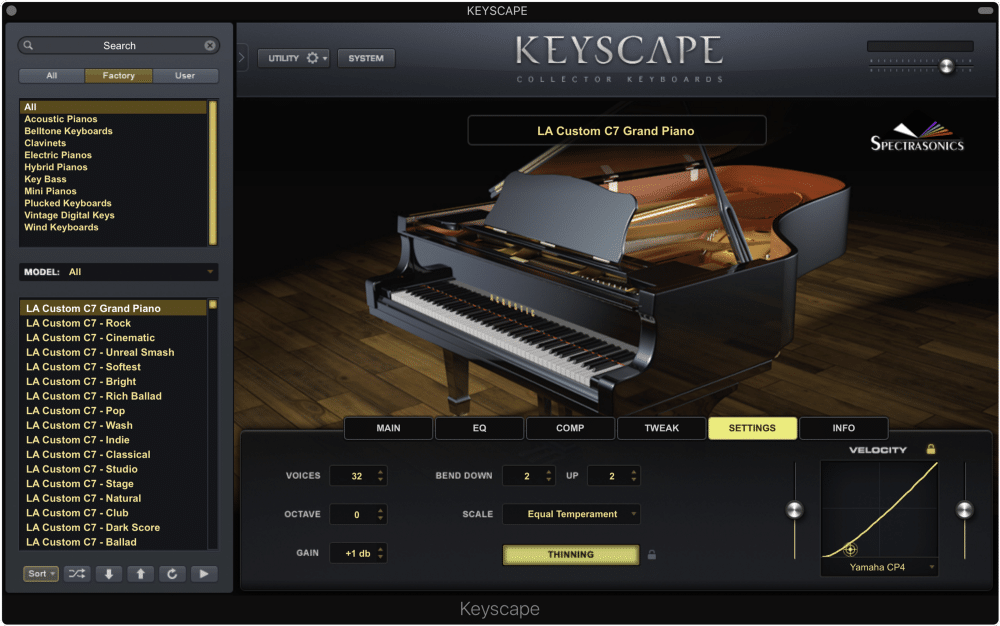Select the Factory filter
Viewport: 1000px width, 626px height.
point(119,75)
